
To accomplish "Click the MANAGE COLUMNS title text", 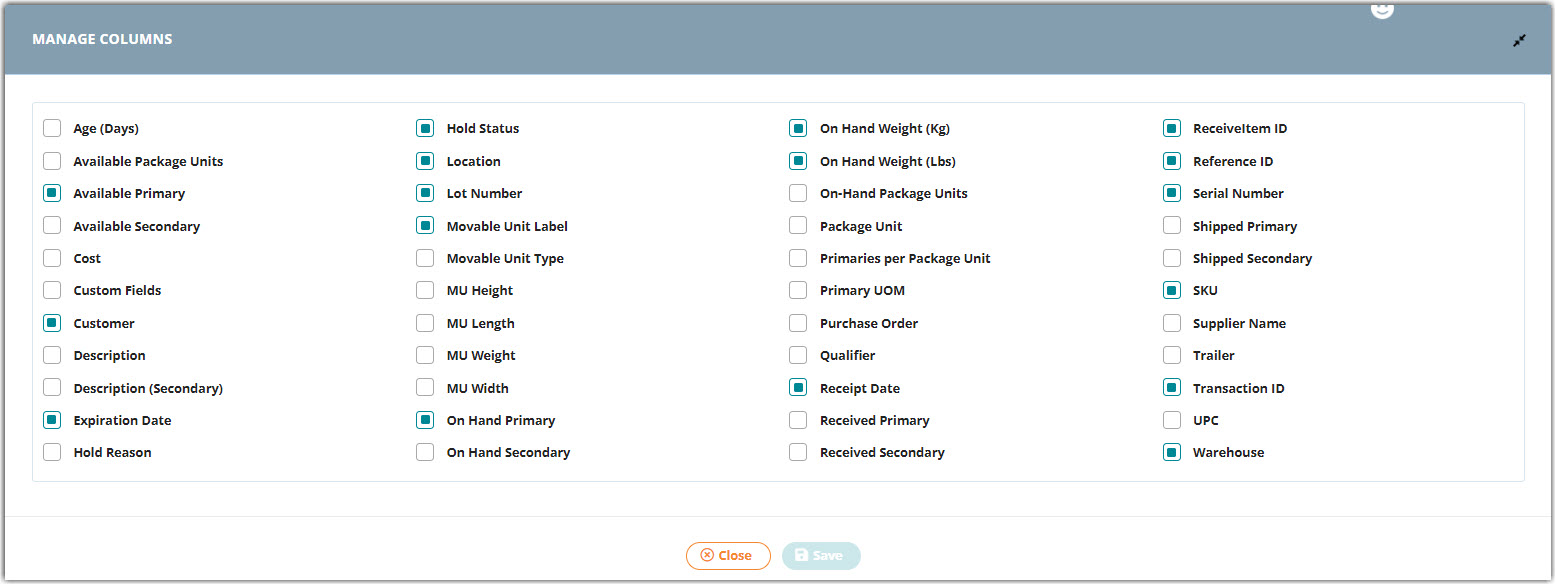I will pos(102,39).
